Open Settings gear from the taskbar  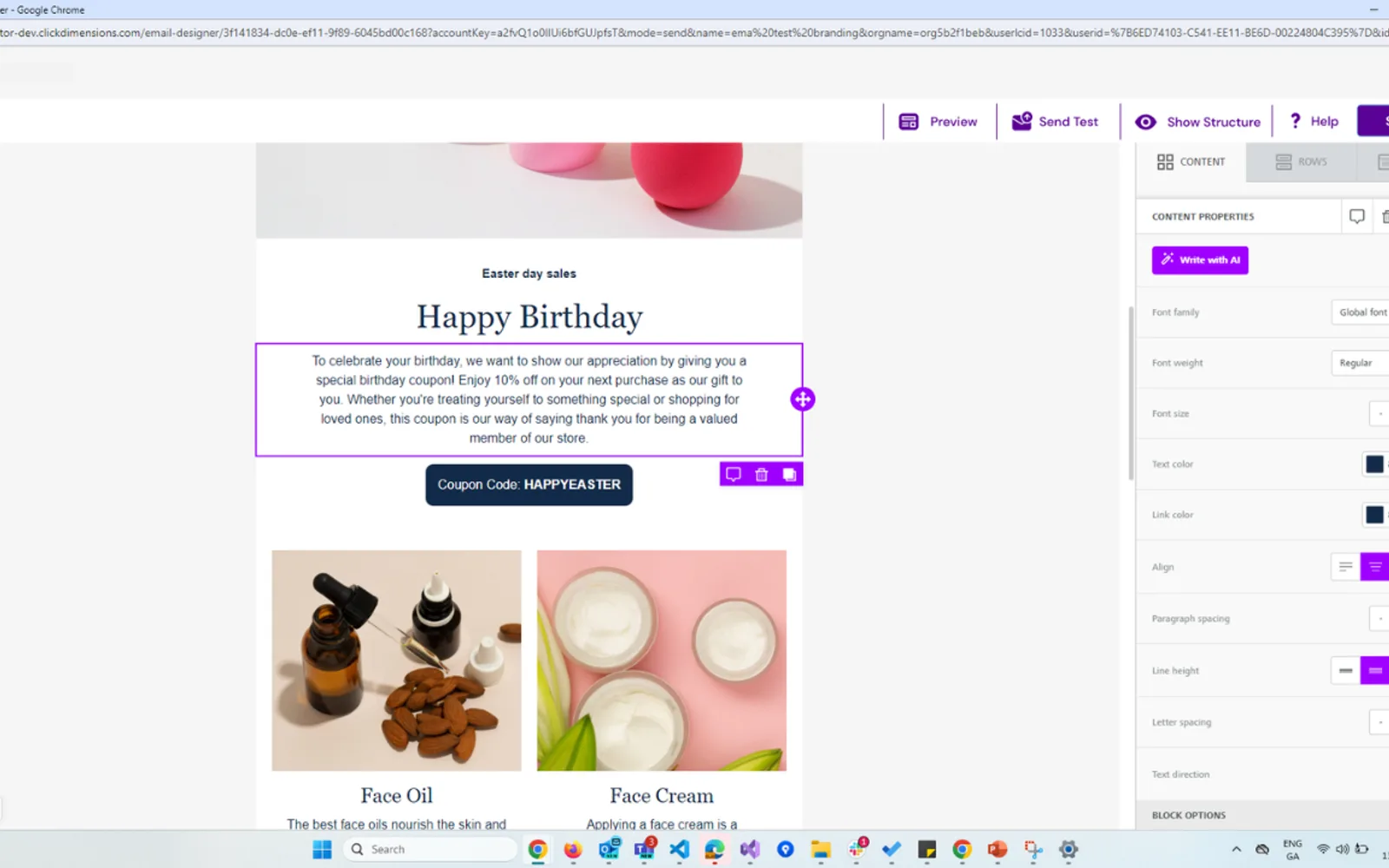point(1069,850)
